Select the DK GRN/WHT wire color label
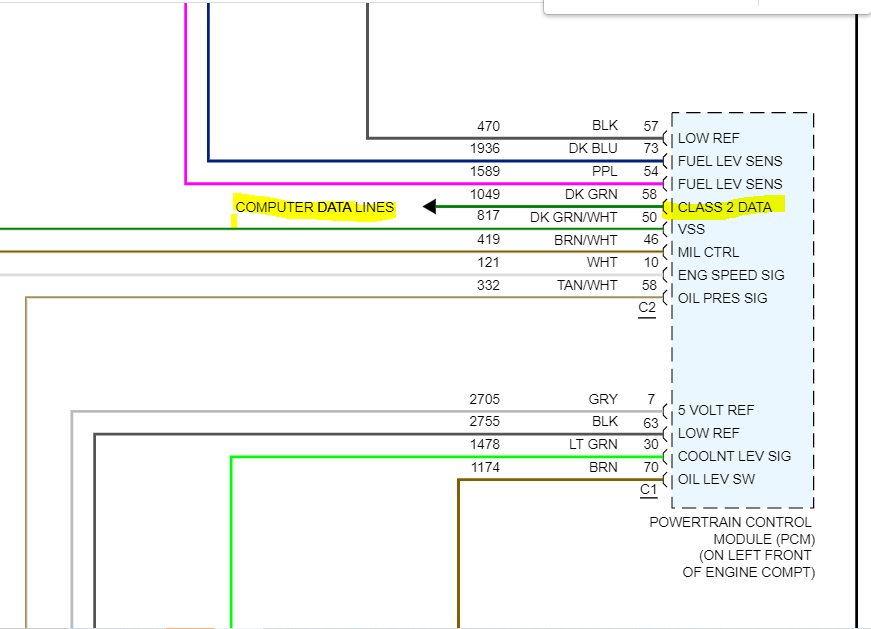871x629 pixels. pos(573,217)
